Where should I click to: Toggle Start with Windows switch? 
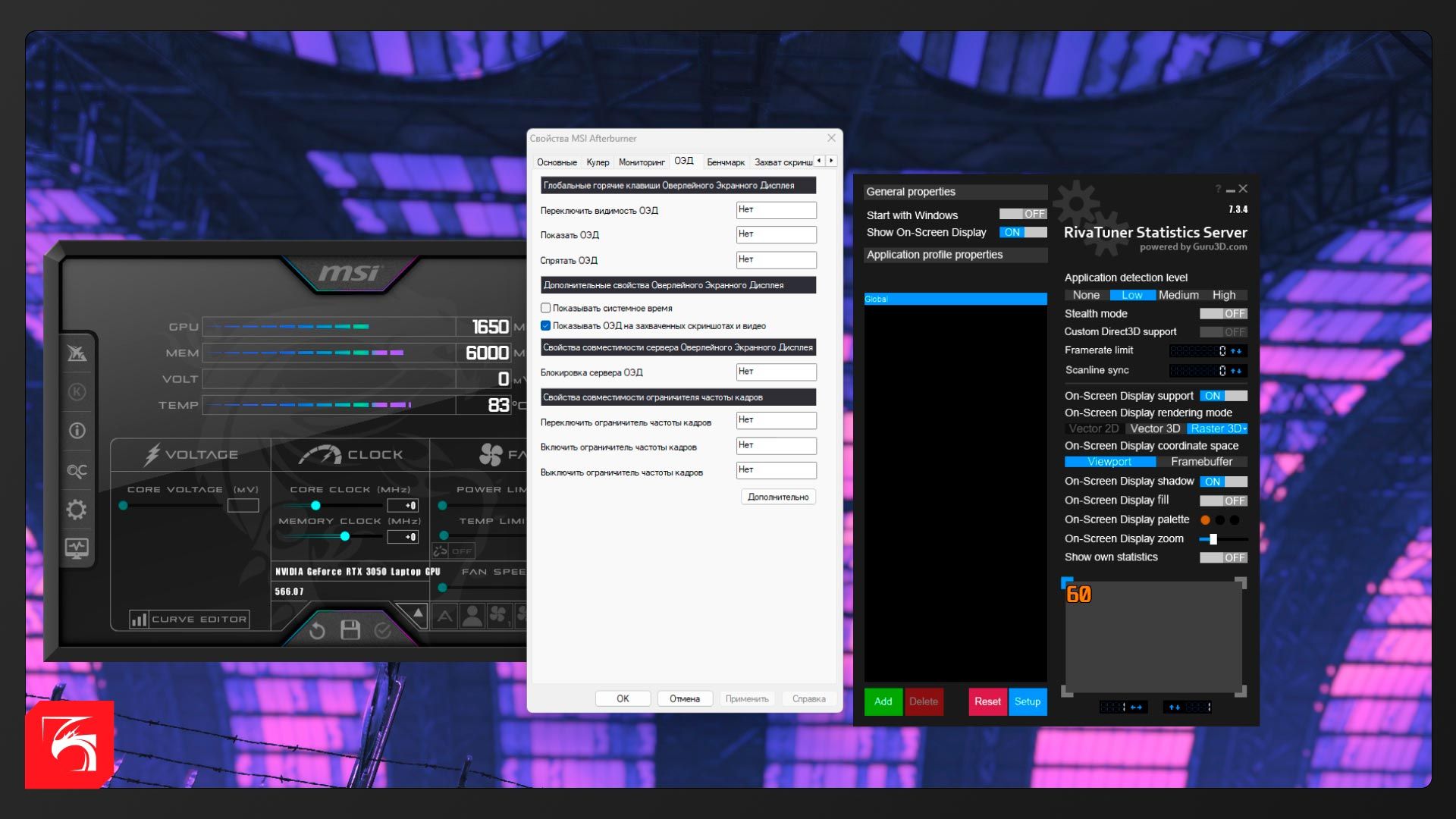[1022, 215]
